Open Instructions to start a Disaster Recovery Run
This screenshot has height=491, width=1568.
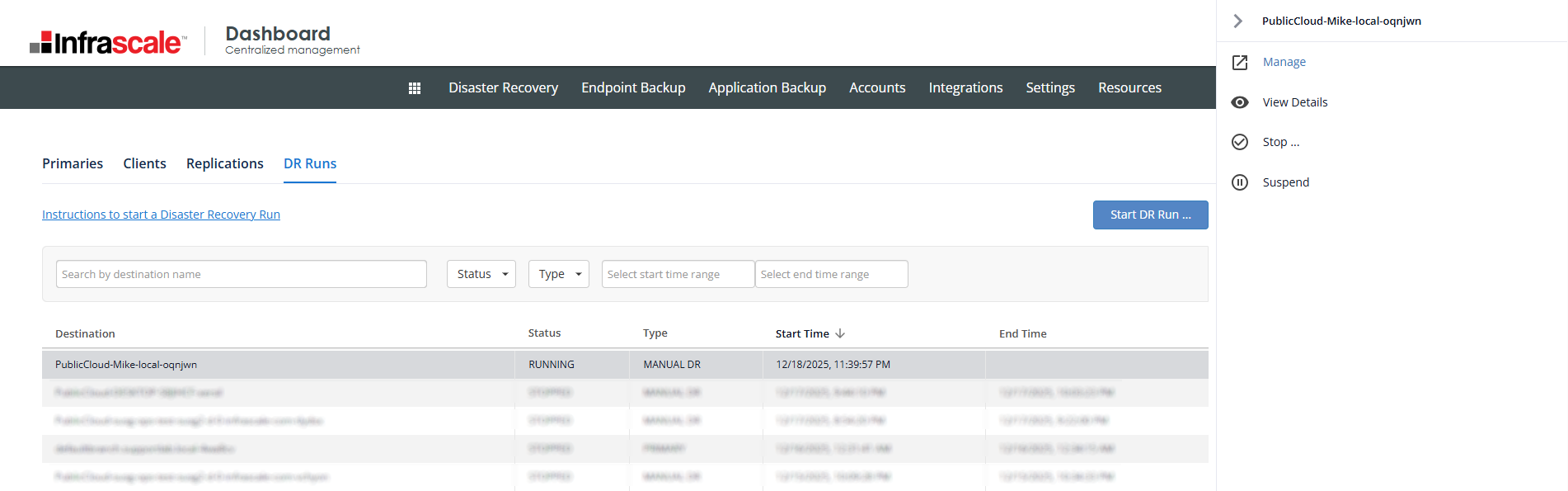pos(161,215)
